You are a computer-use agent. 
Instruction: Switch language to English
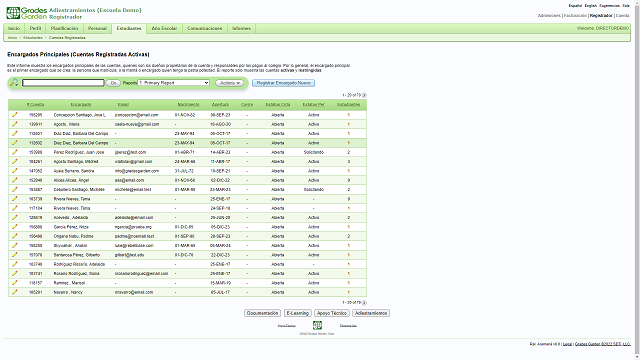tap(591, 6)
